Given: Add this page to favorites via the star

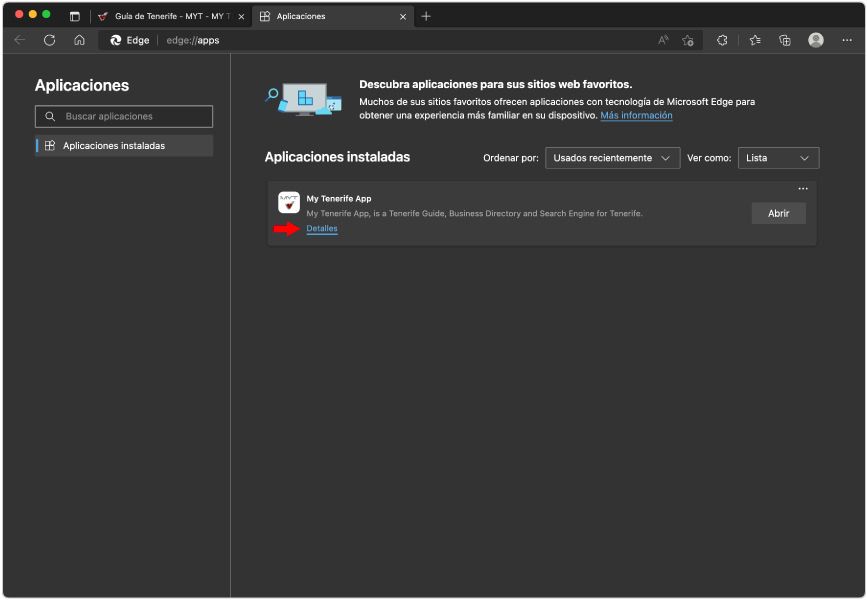Looking at the screenshot, I should 688,40.
